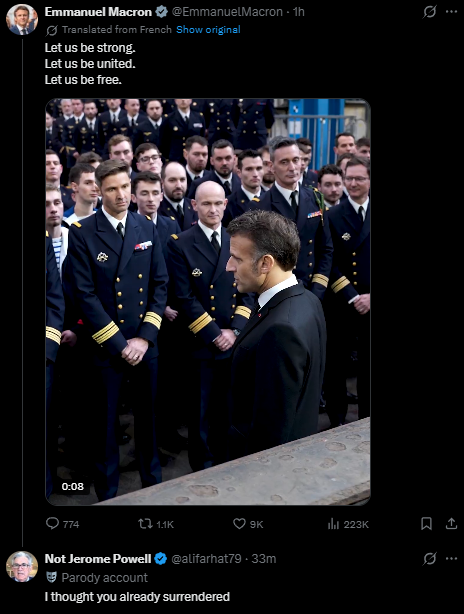Screen dimensions: 464x614
Task: Click the Not Jerome Powell display name
Action: (98, 559)
